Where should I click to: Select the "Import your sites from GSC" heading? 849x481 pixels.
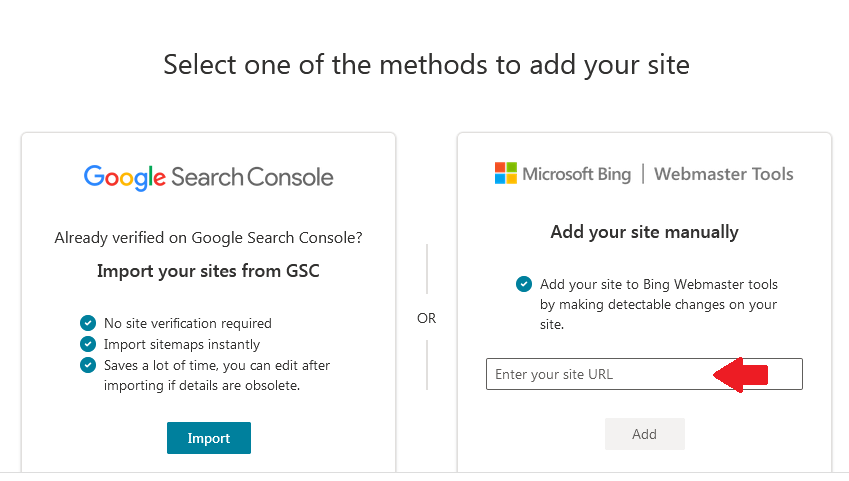point(208,270)
